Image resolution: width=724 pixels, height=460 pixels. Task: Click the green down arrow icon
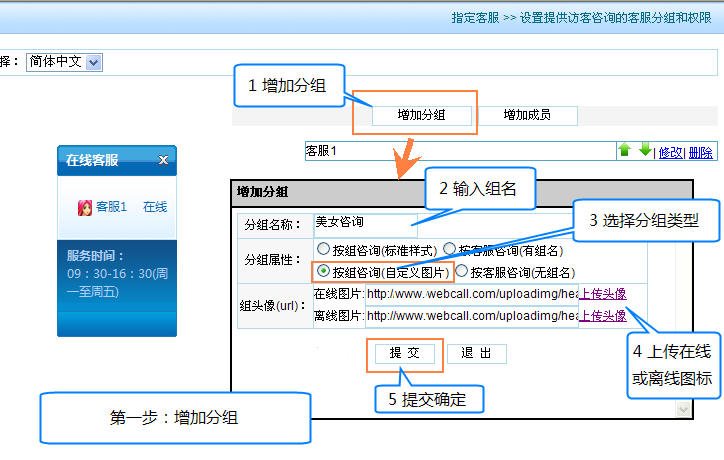coord(645,151)
